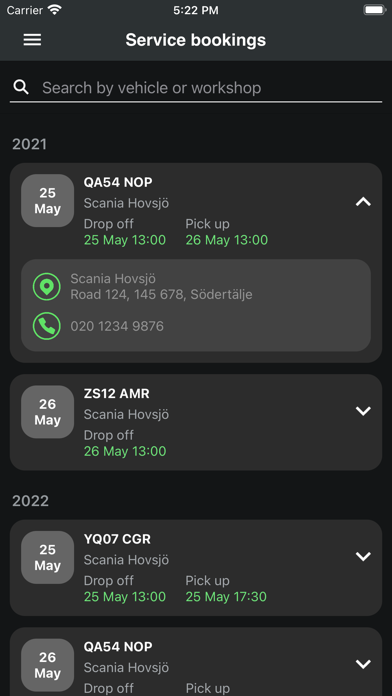Expand the YQ07 CGR booking details
The image size is (392, 696).
363,557
